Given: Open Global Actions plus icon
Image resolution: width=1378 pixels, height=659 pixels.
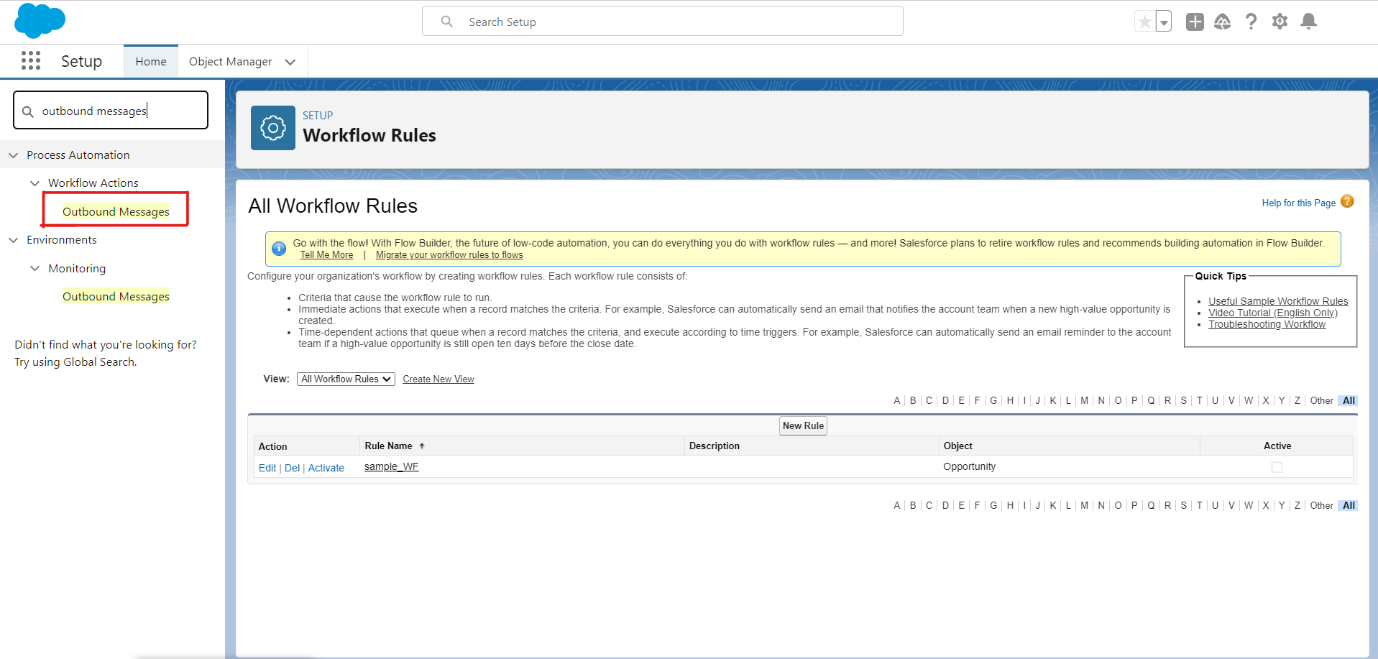Looking at the screenshot, I should coord(1195,22).
